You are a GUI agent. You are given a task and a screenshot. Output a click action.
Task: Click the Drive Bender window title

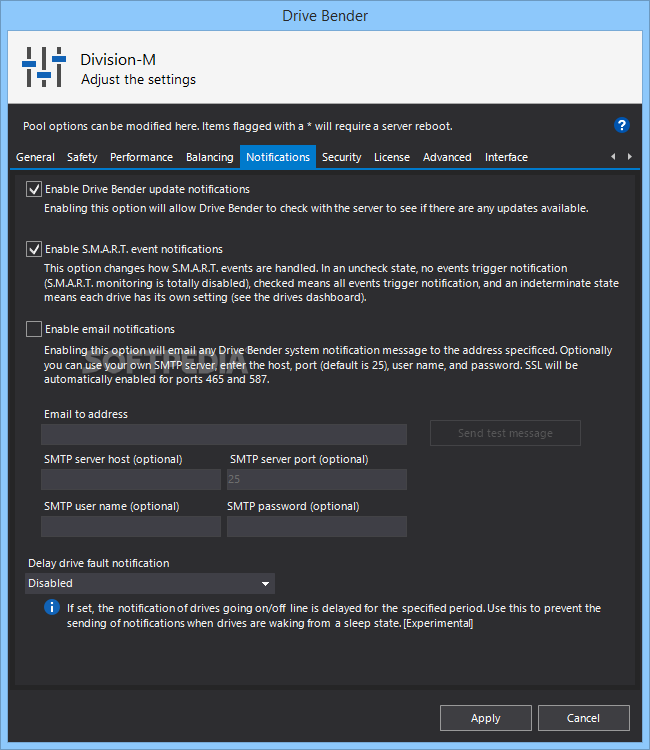pos(325,16)
